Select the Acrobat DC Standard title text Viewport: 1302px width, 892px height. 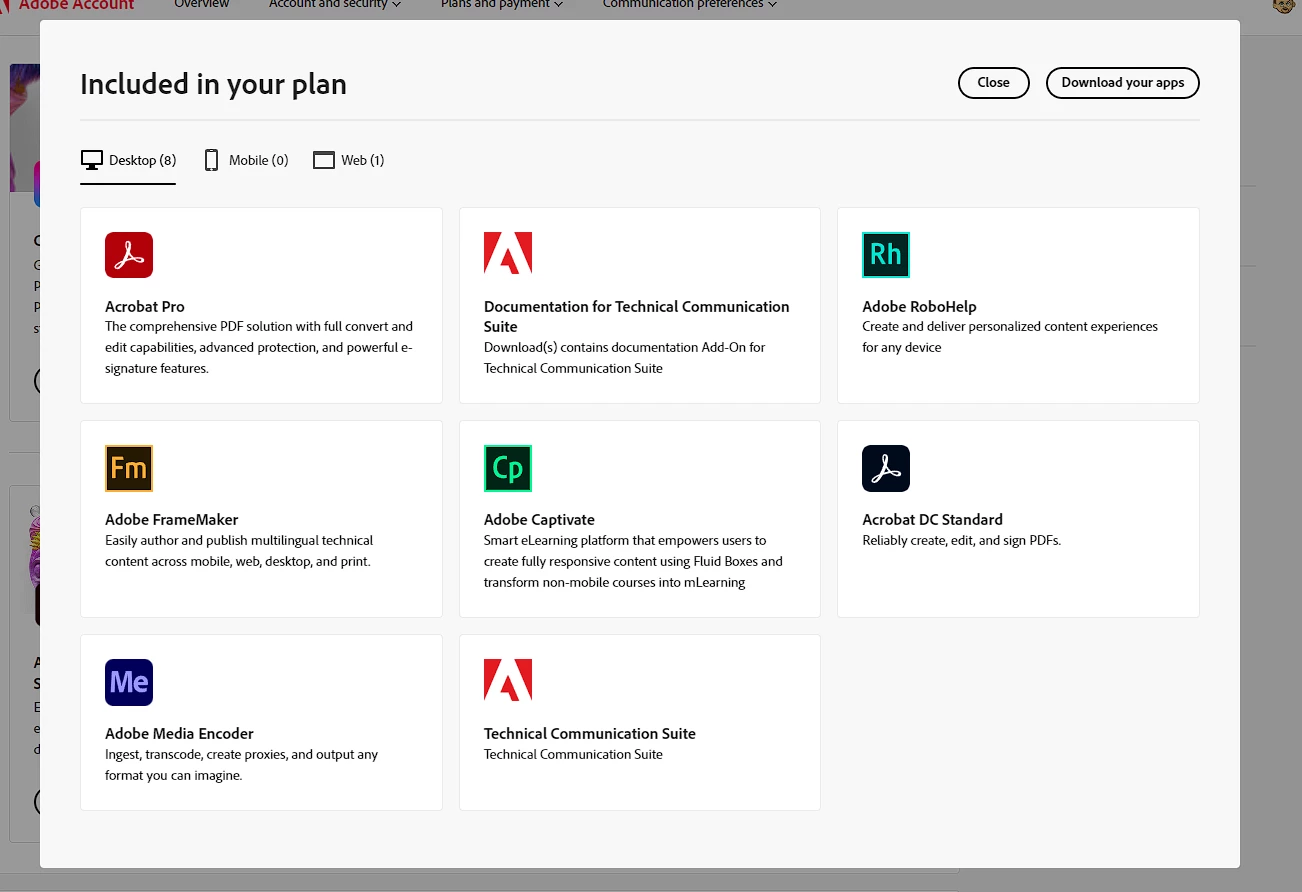[932, 520]
